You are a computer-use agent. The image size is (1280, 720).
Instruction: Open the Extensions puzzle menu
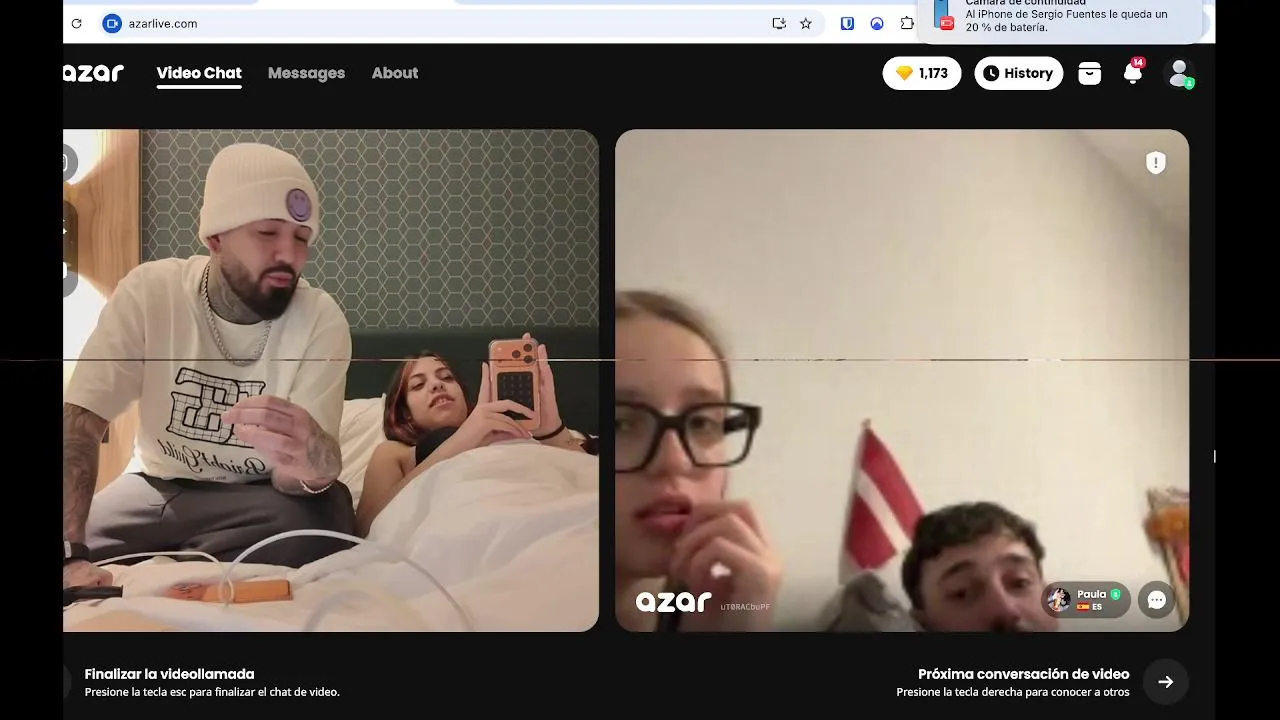click(x=907, y=23)
